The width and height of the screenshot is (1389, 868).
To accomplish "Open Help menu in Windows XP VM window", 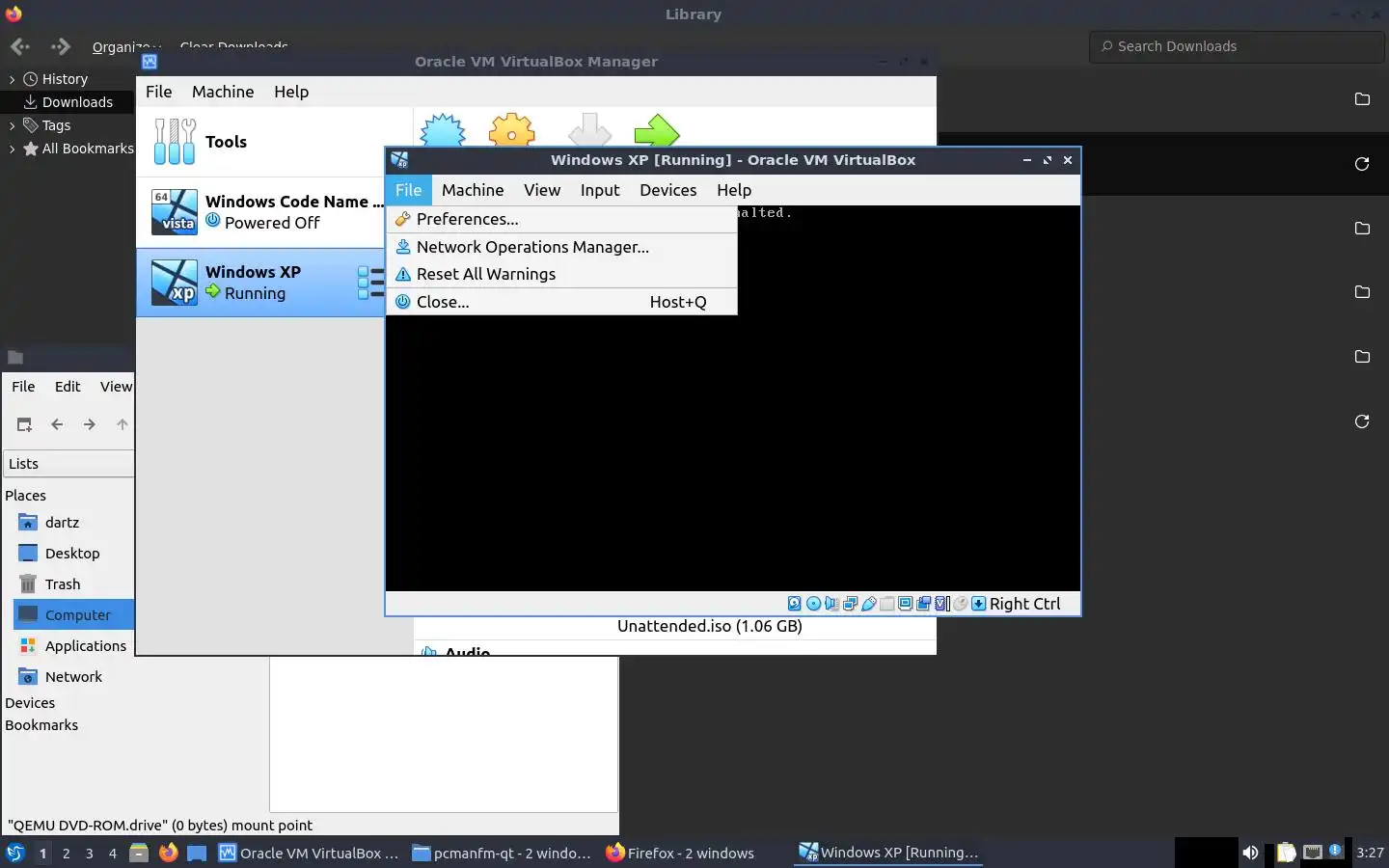I will (734, 190).
